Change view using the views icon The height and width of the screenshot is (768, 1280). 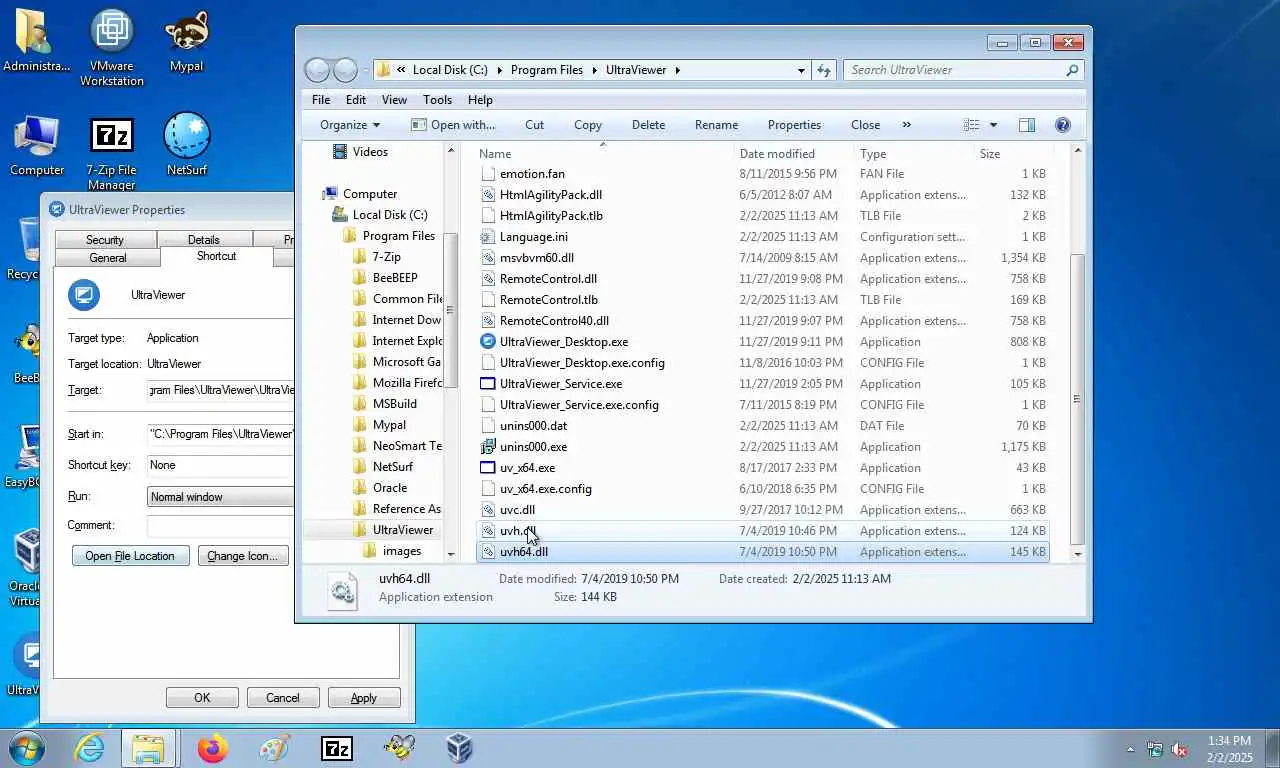971,125
